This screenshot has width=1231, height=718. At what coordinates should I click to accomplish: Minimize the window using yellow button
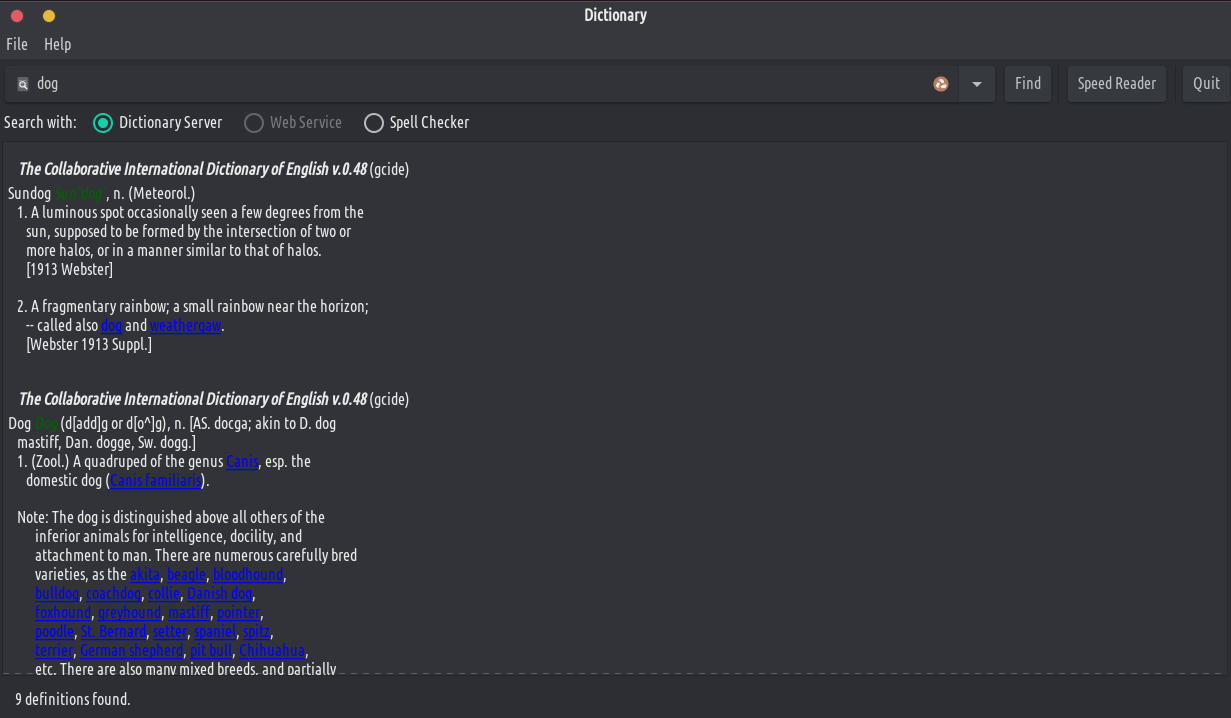(49, 16)
